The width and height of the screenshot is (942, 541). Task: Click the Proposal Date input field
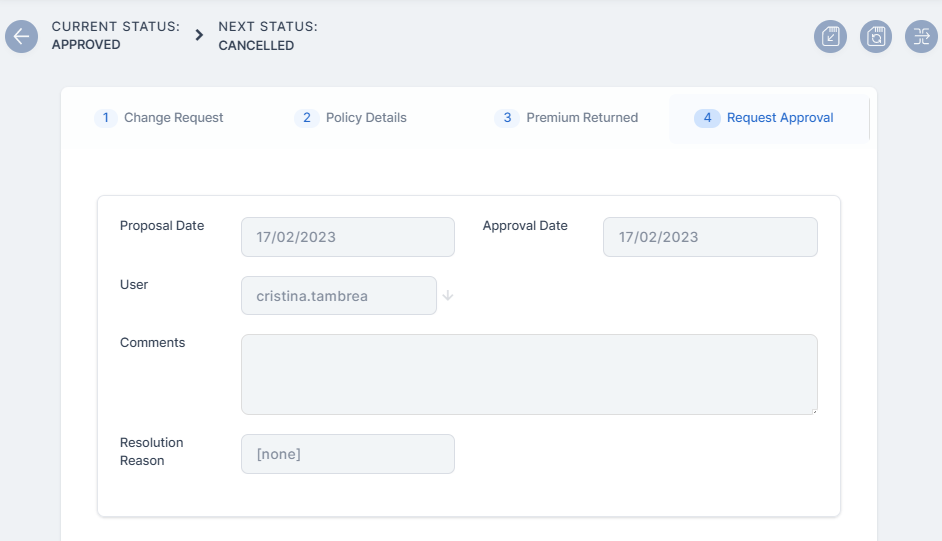(347, 237)
